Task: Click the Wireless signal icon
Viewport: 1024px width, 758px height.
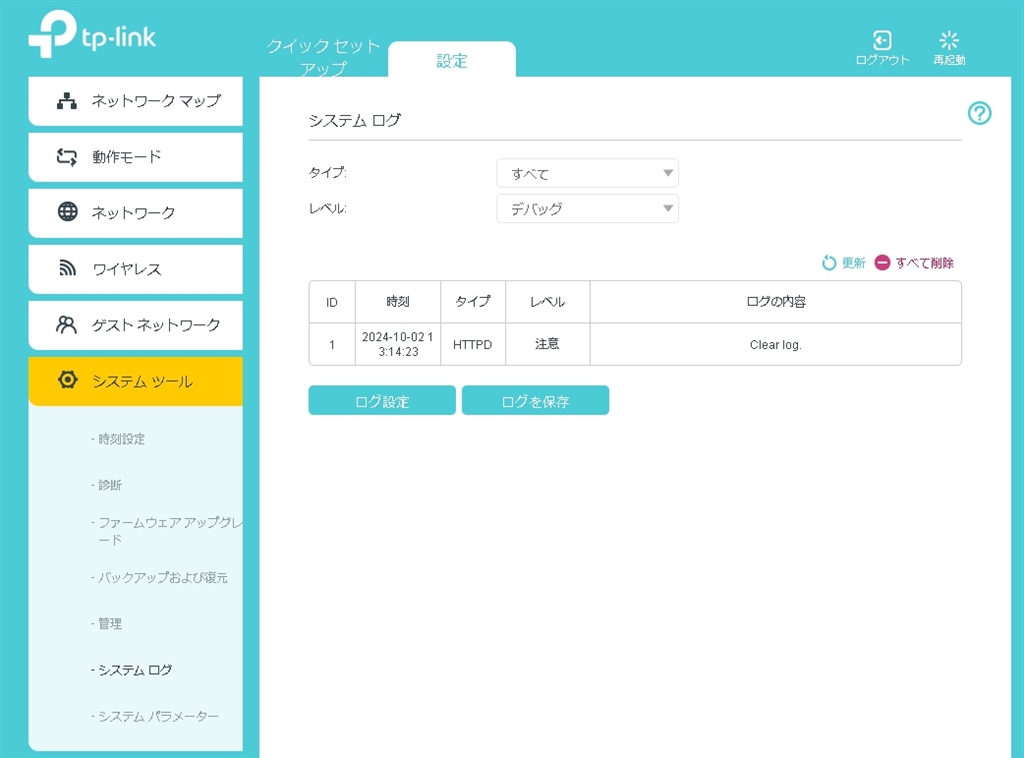Action: (x=67, y=268)
